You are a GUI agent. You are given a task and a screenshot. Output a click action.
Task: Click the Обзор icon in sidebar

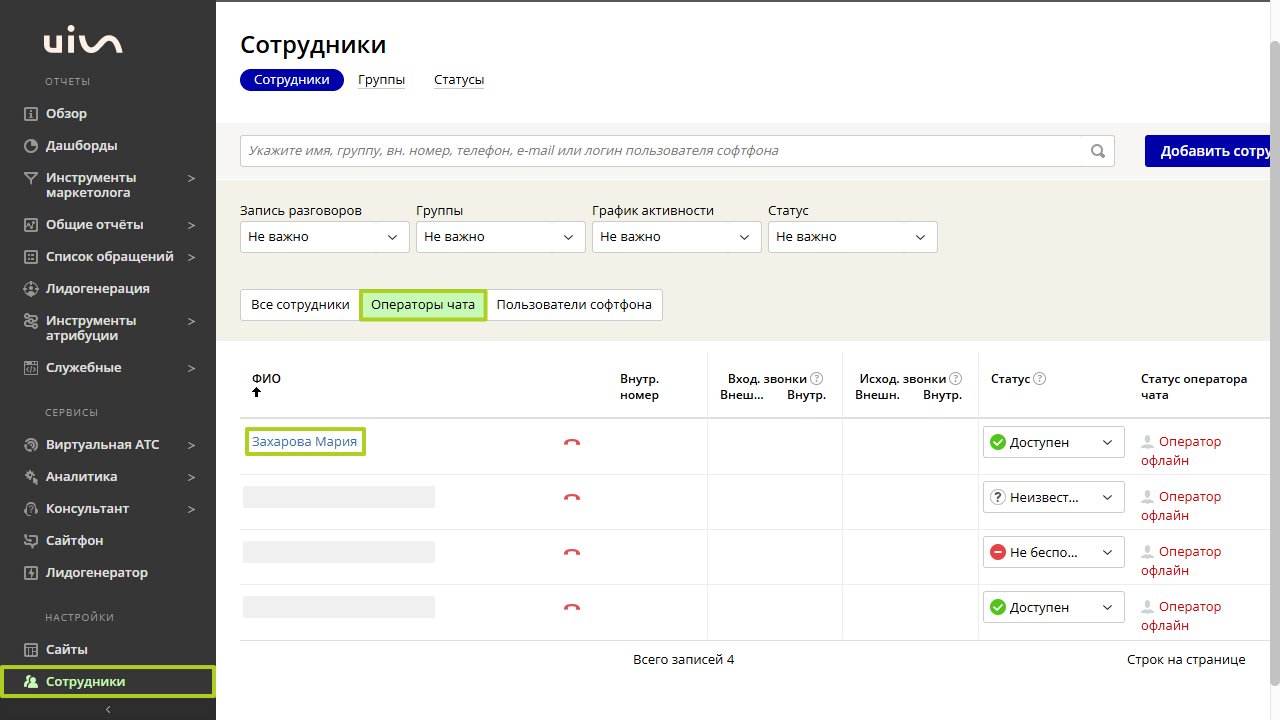[x=31, y=114]
